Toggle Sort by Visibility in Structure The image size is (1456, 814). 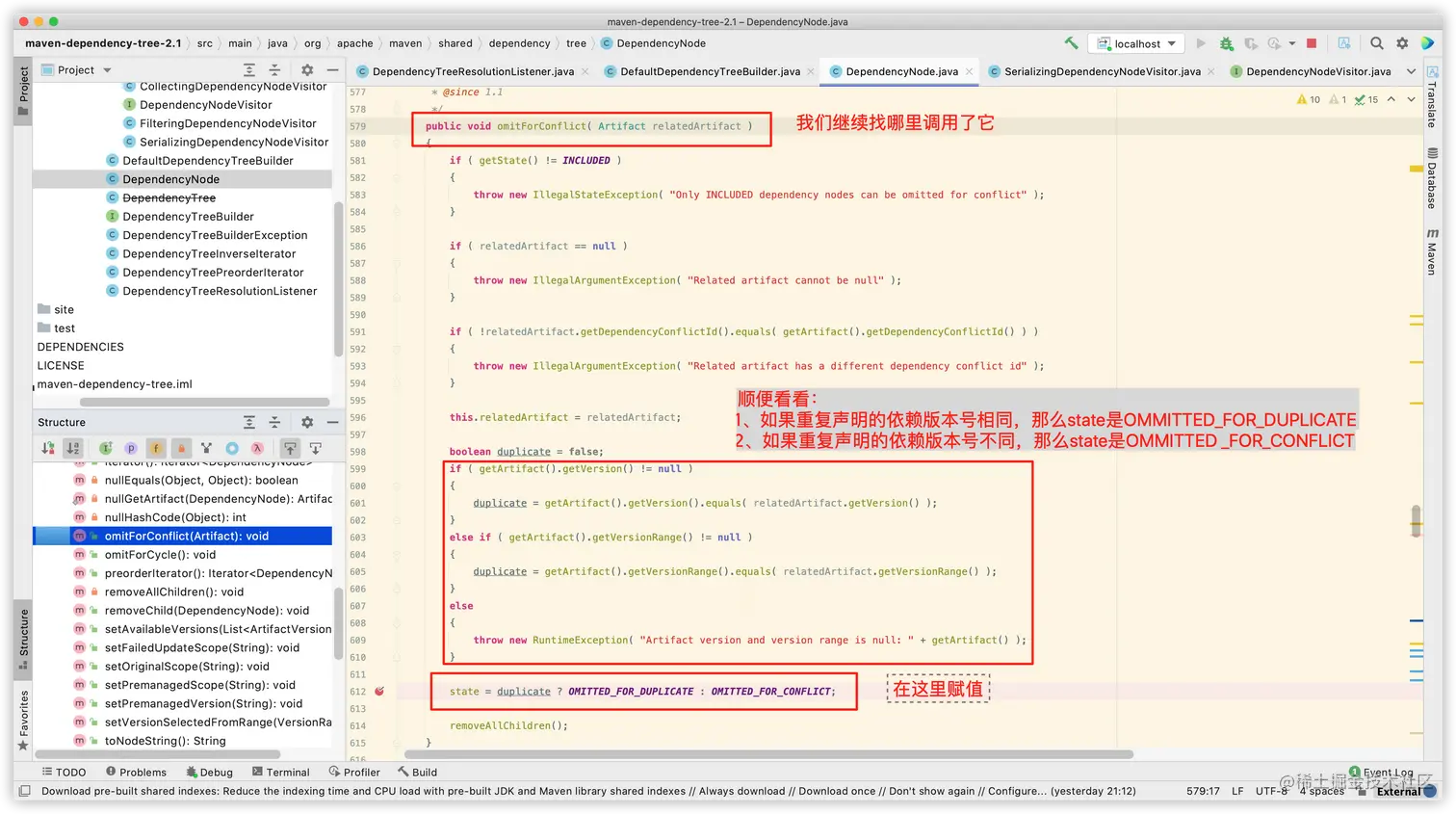coord(48,448)
